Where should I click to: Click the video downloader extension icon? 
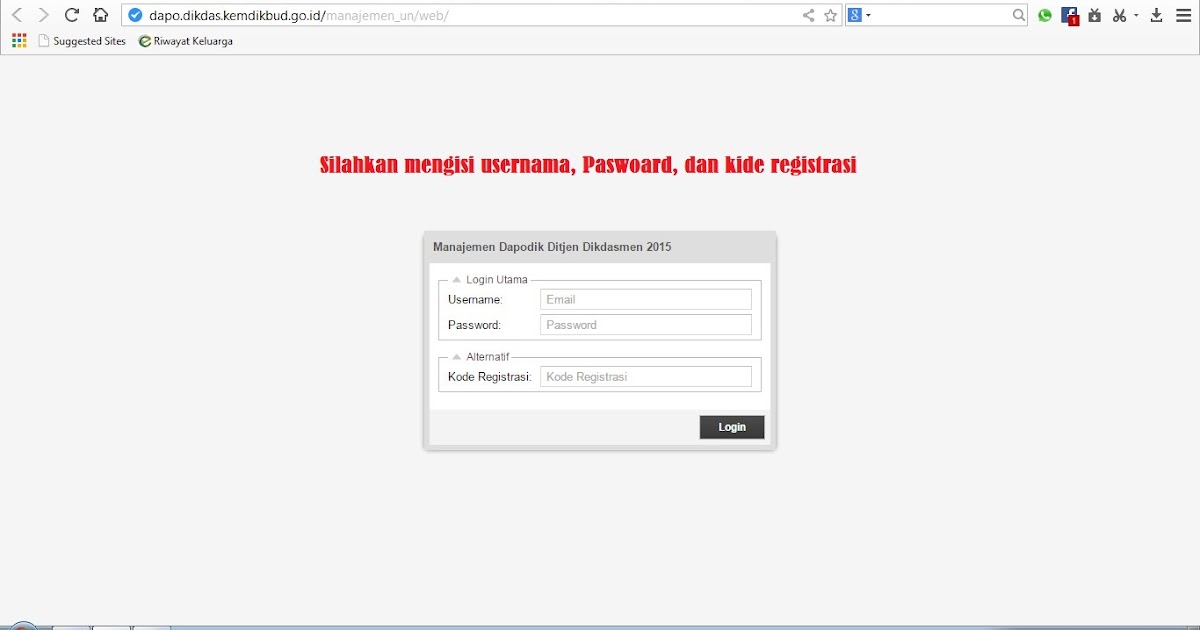pyautogui.click(x=1094, y=15)
